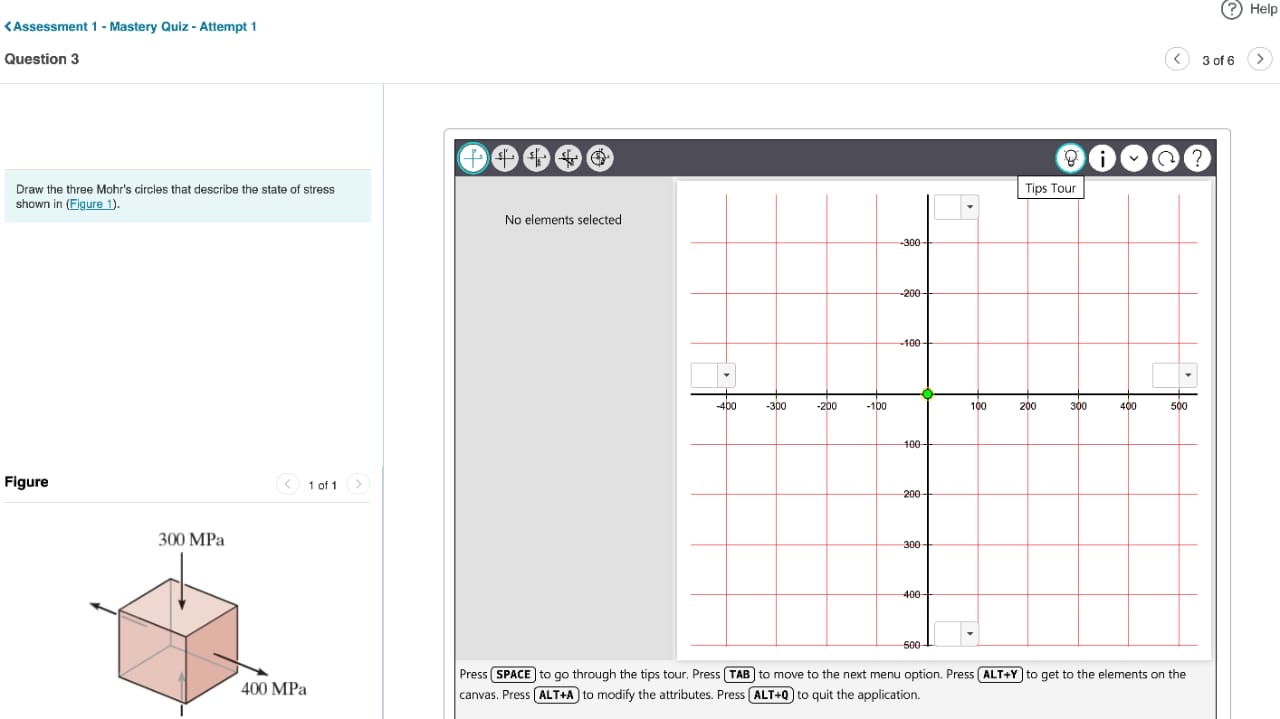
Task: Select the first axes drawing tool
Action: pos(474,158)
